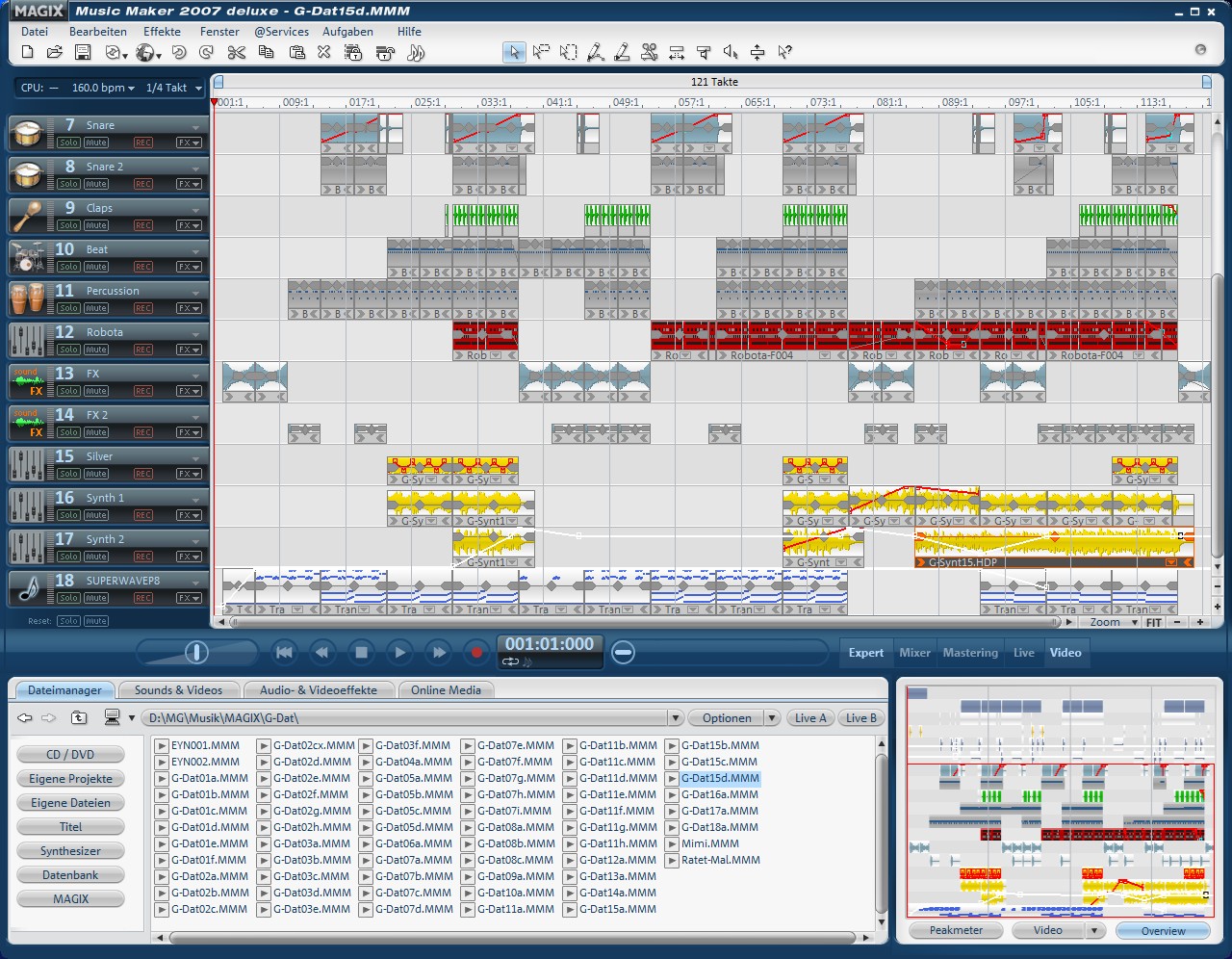Solo the Snare track 7
The width and height of the screenshot is (1232, 959).
(68, 143)
